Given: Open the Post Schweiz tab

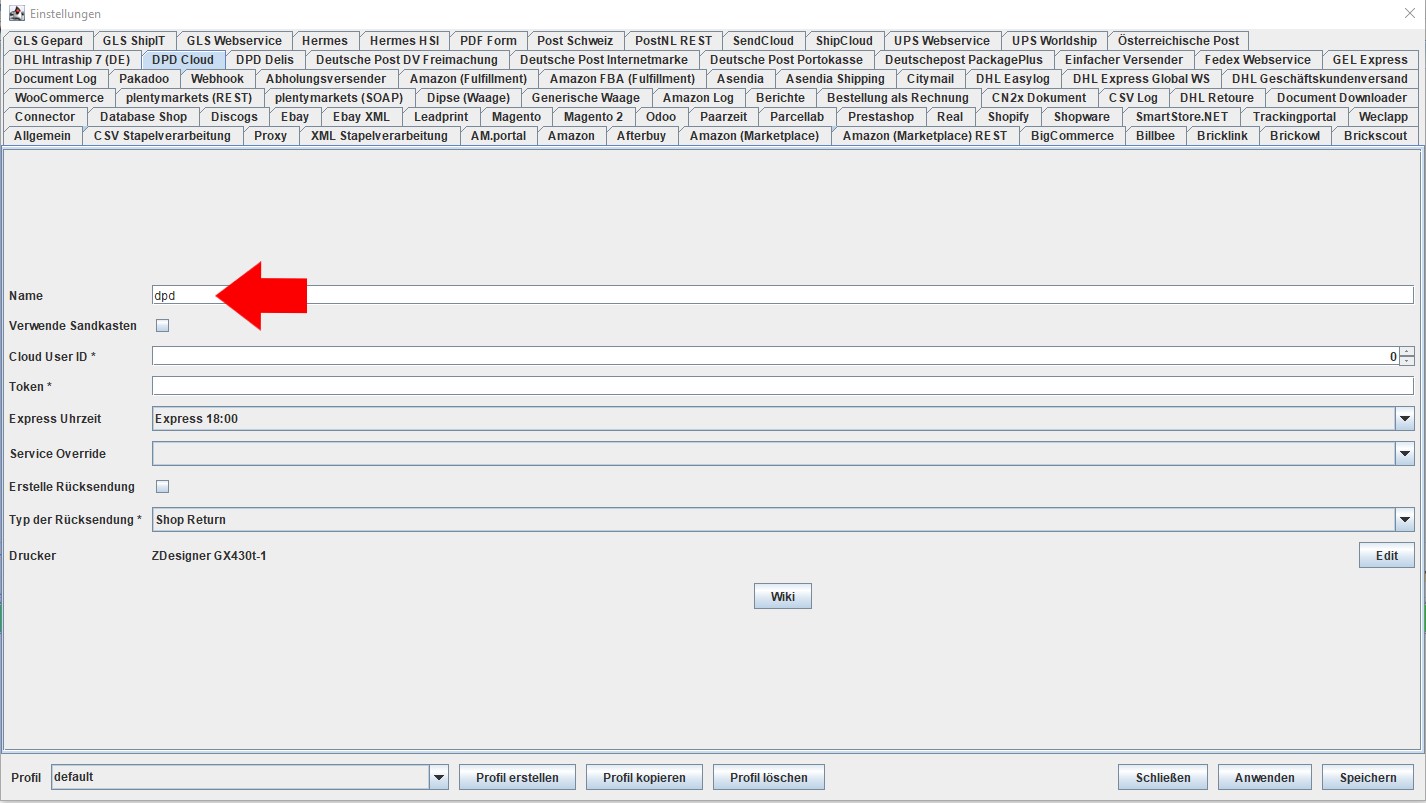Looking at the screenshot, I should (575, 41).
